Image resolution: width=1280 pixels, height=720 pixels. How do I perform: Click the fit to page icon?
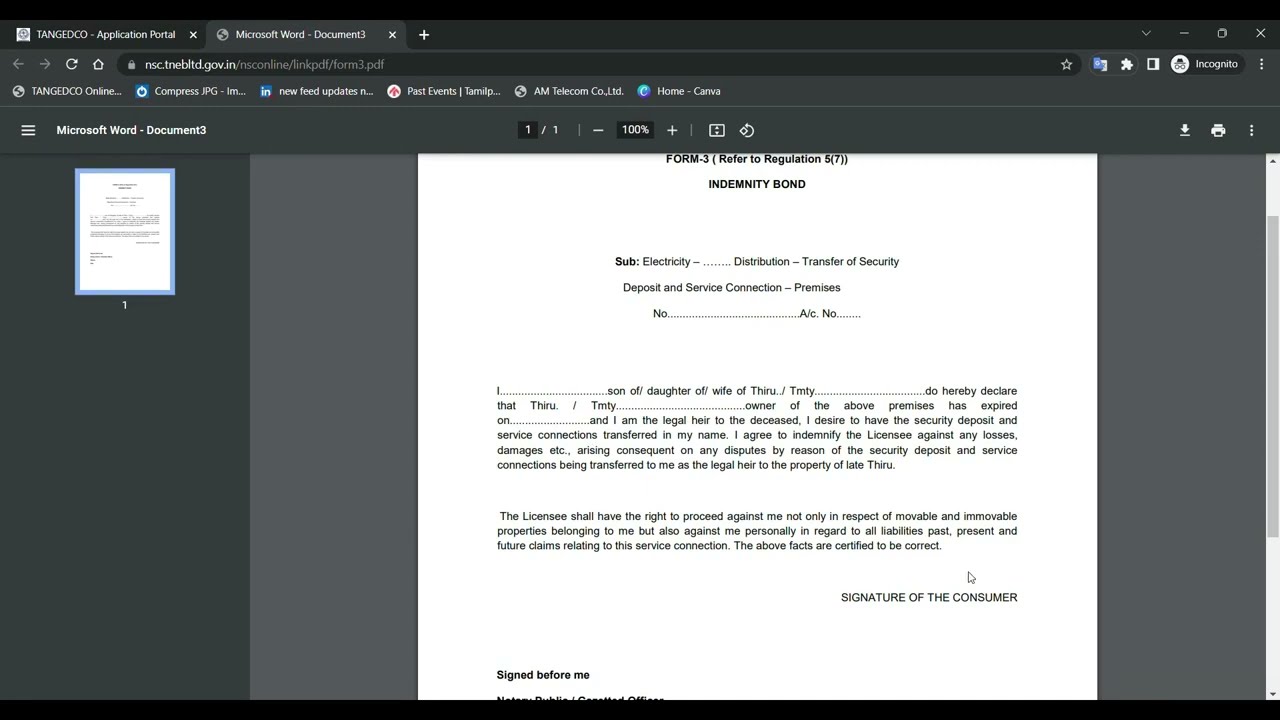point(717,130)
